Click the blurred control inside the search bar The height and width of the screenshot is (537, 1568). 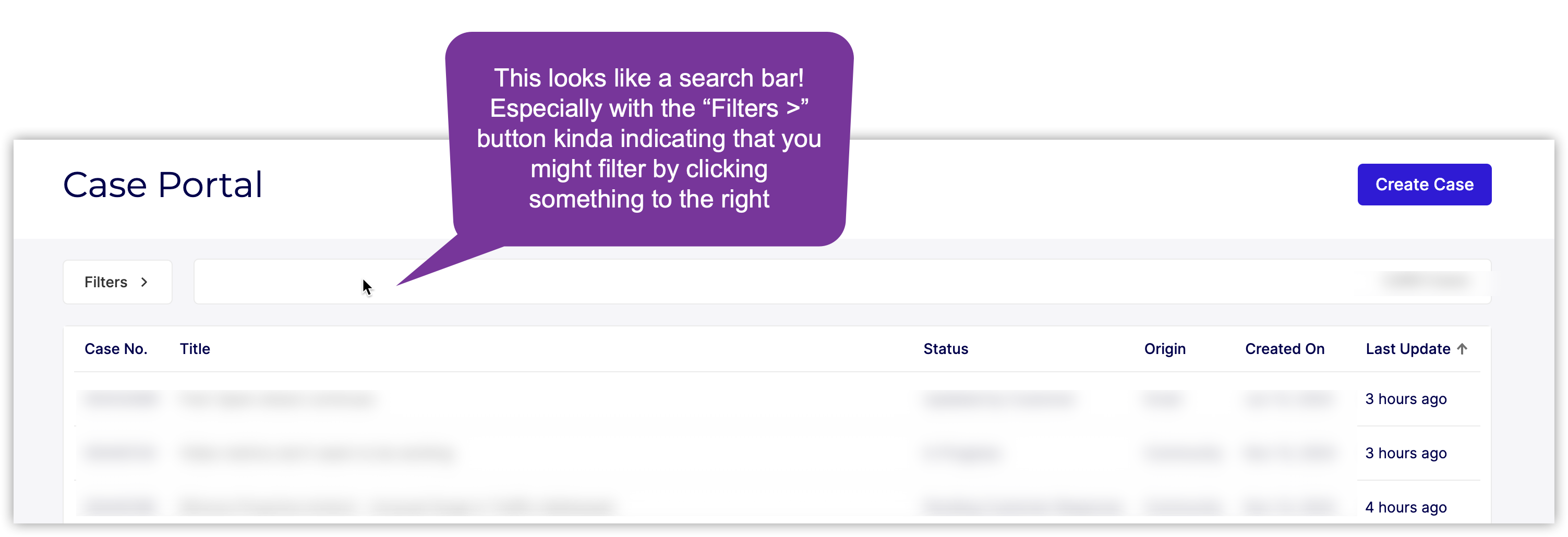point(1426,280)
